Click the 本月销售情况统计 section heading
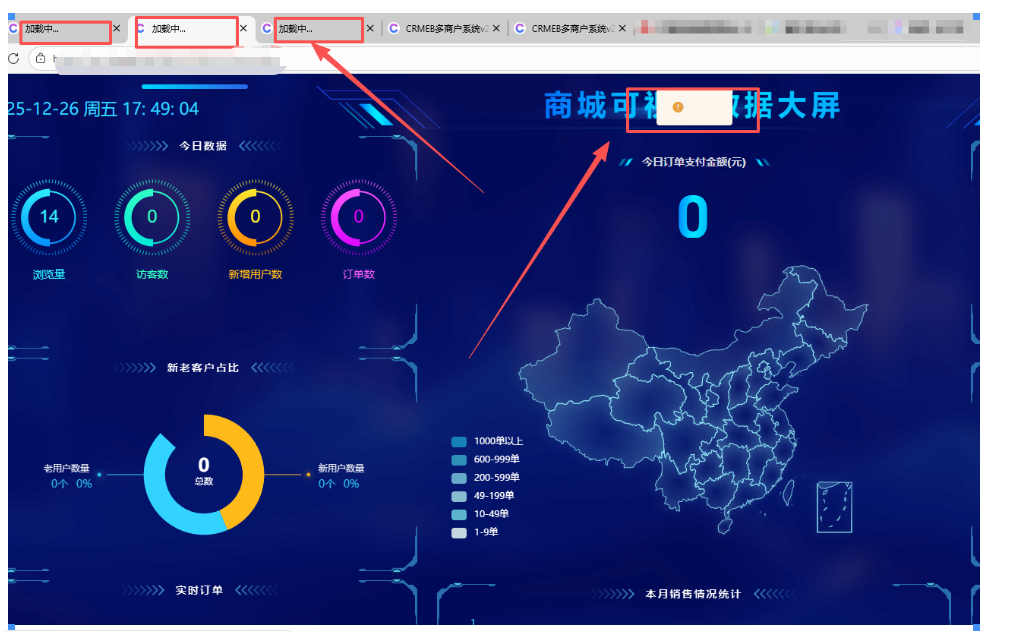 click(693, 594)
